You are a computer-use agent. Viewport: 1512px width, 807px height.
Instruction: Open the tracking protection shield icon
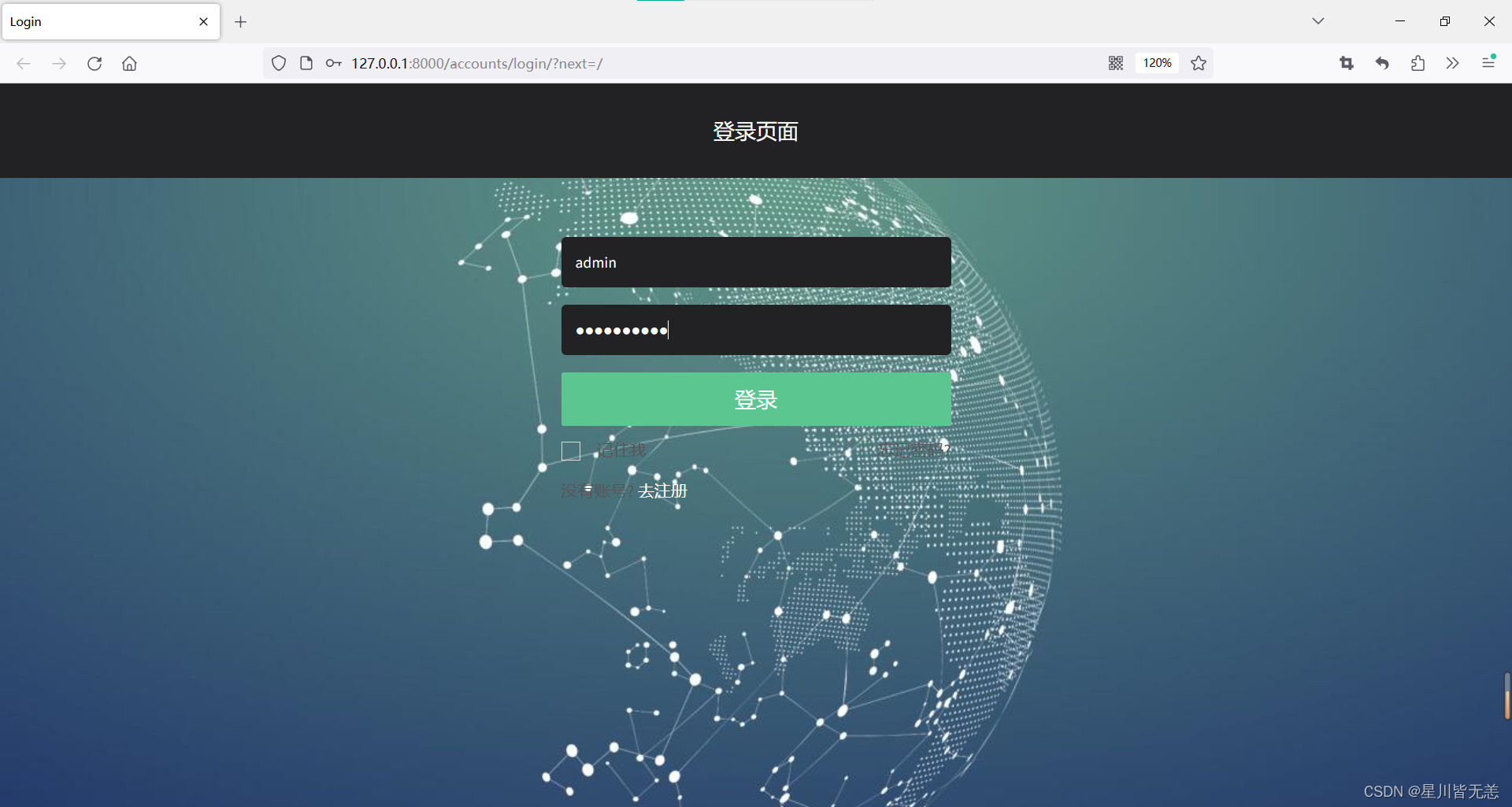(279, 64)
